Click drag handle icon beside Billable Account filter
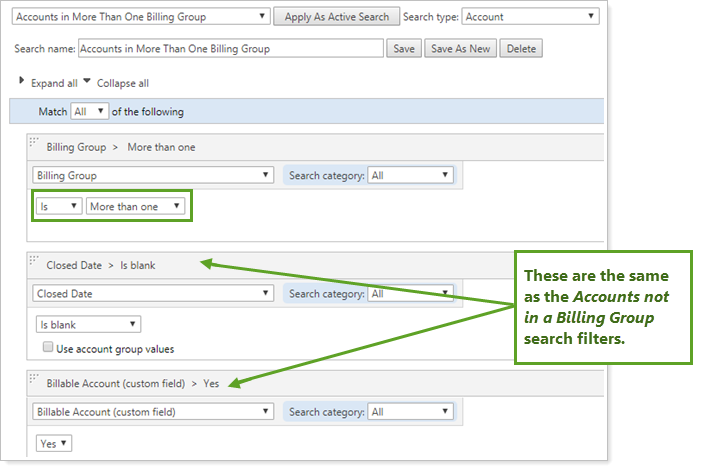The height and width of the screenshot is (470, 702). 34,381
